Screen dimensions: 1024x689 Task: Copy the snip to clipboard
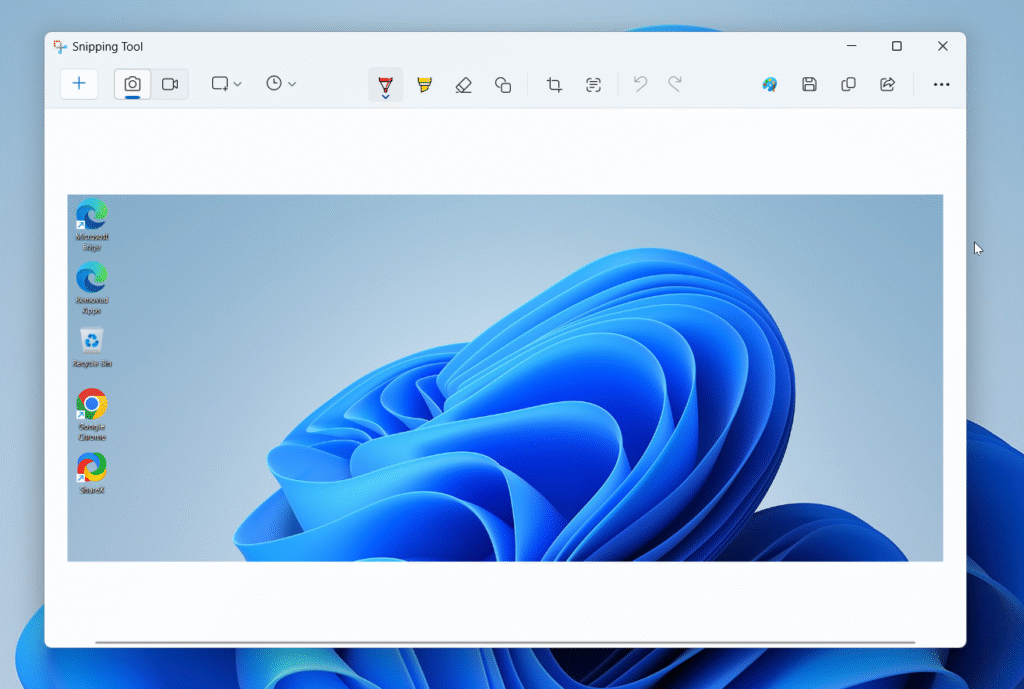click(x=848, y=85)
